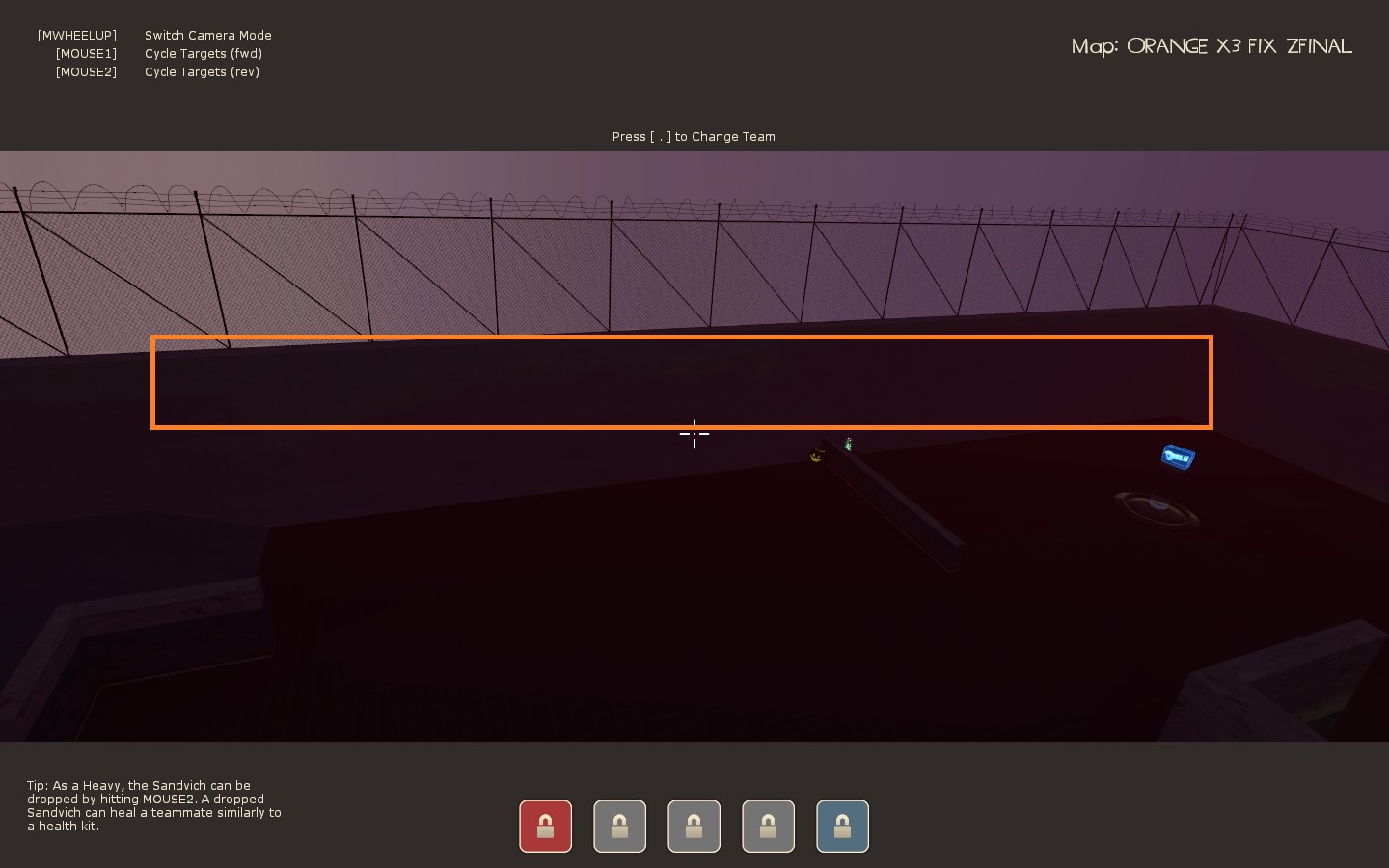This screenshot has height=868, width=1389.
Task: Click the [MOUSE1] key hint
Action: (x=86, y=54)
